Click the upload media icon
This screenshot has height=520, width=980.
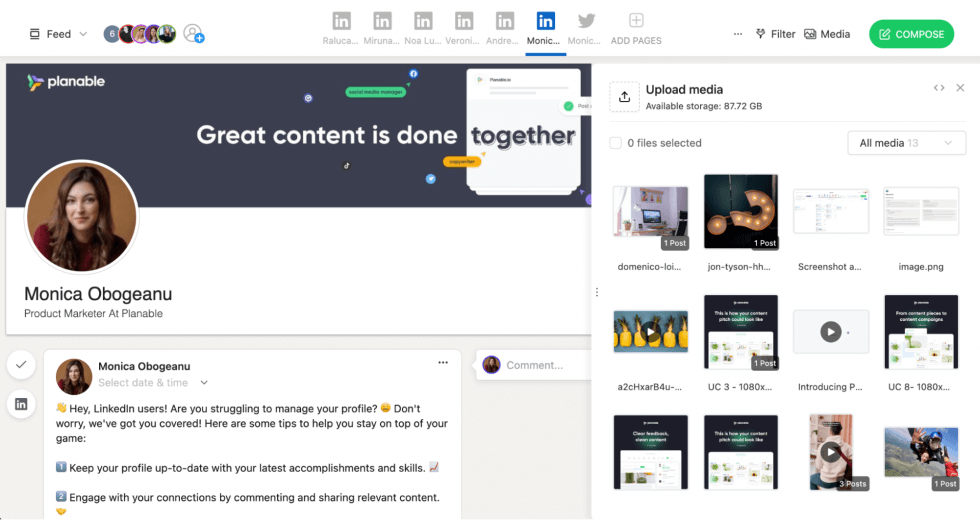[624, 97]
